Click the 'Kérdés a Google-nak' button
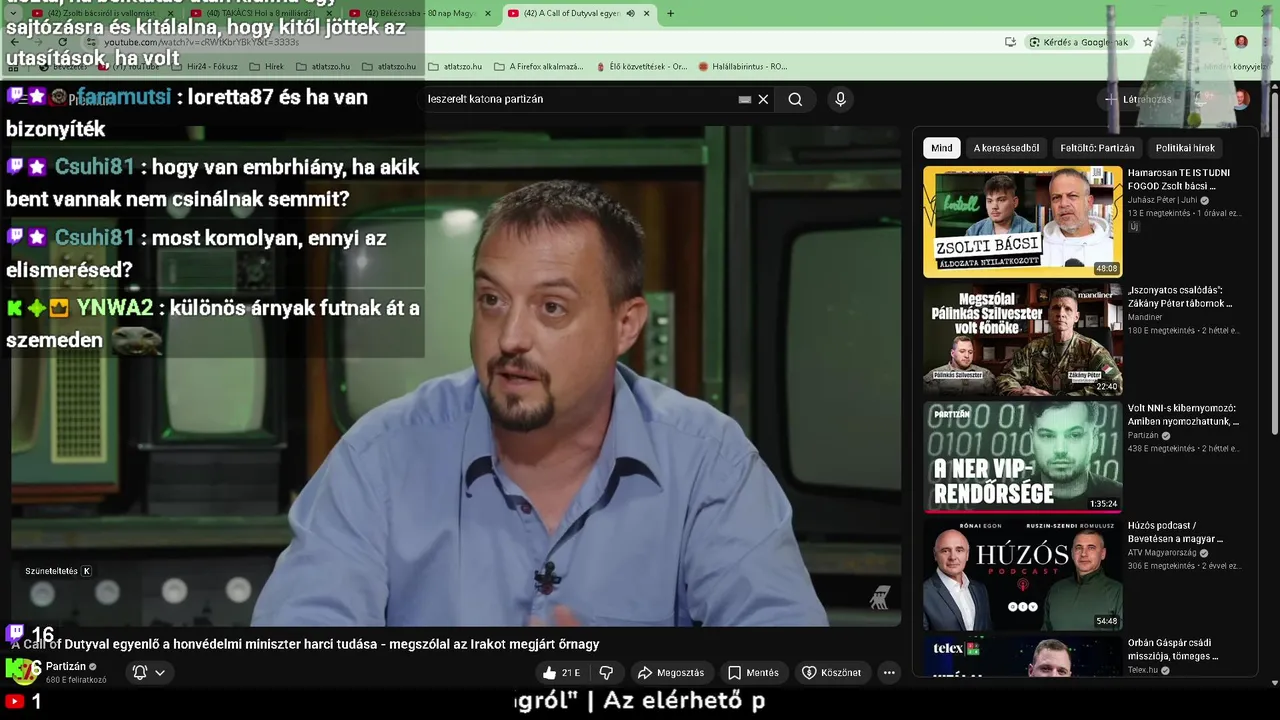This screenshot has width=1280, height=720. click(x=1079, y=42)
